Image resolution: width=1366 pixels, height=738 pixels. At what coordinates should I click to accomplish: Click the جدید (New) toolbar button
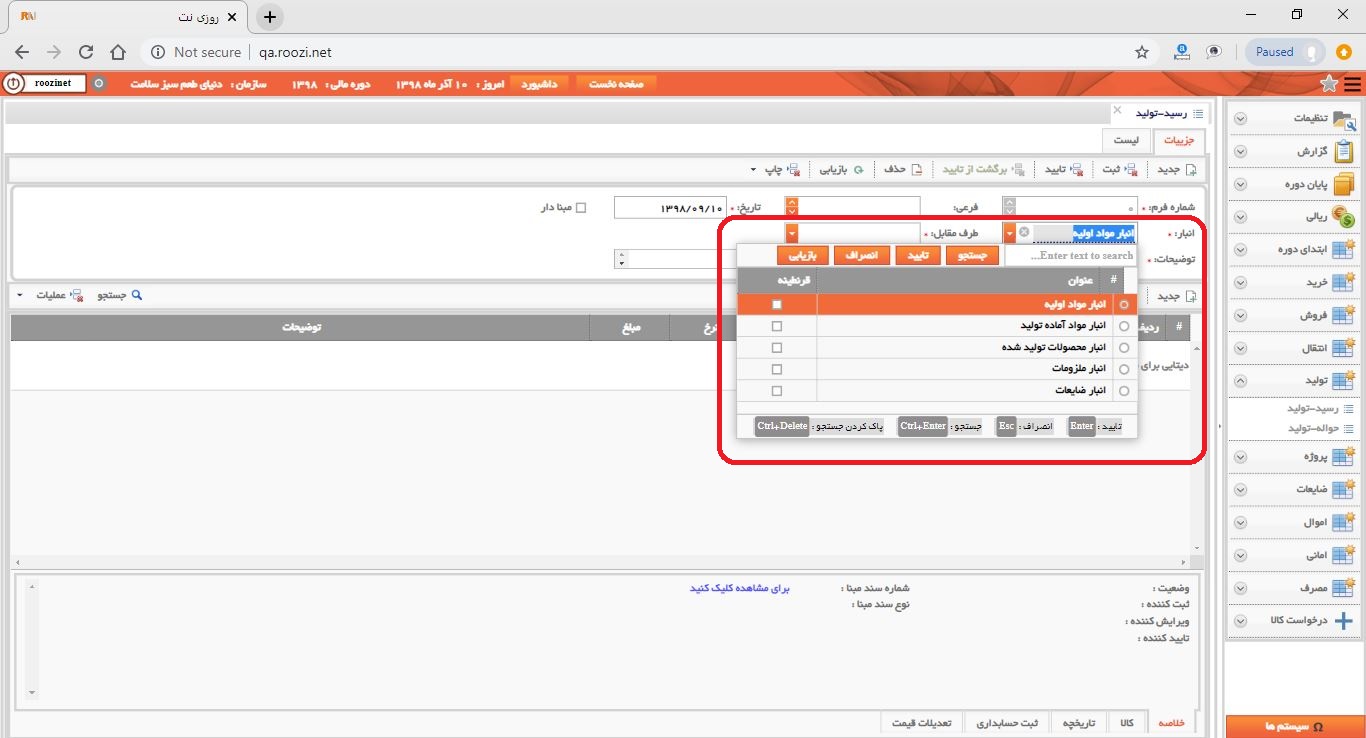point(1176,169)
